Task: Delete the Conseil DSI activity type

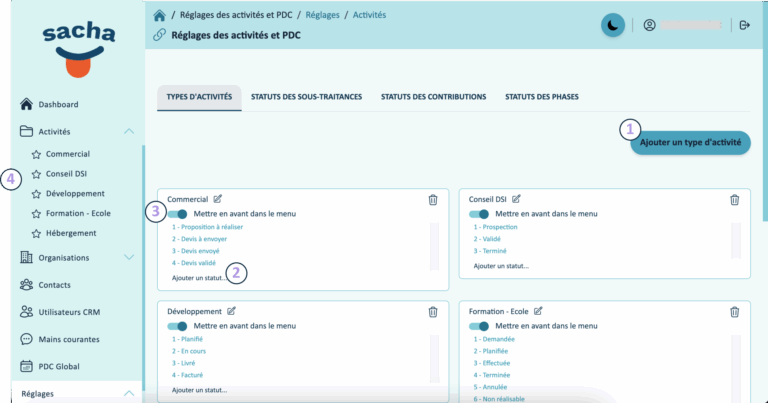Action: [735, 200]
